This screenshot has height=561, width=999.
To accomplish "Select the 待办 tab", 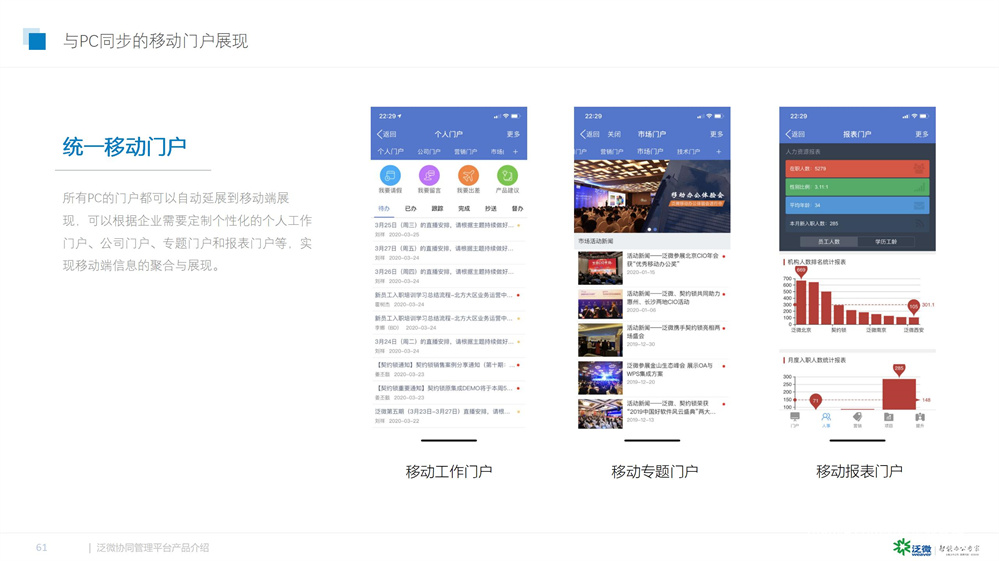I will coord(384,209).
